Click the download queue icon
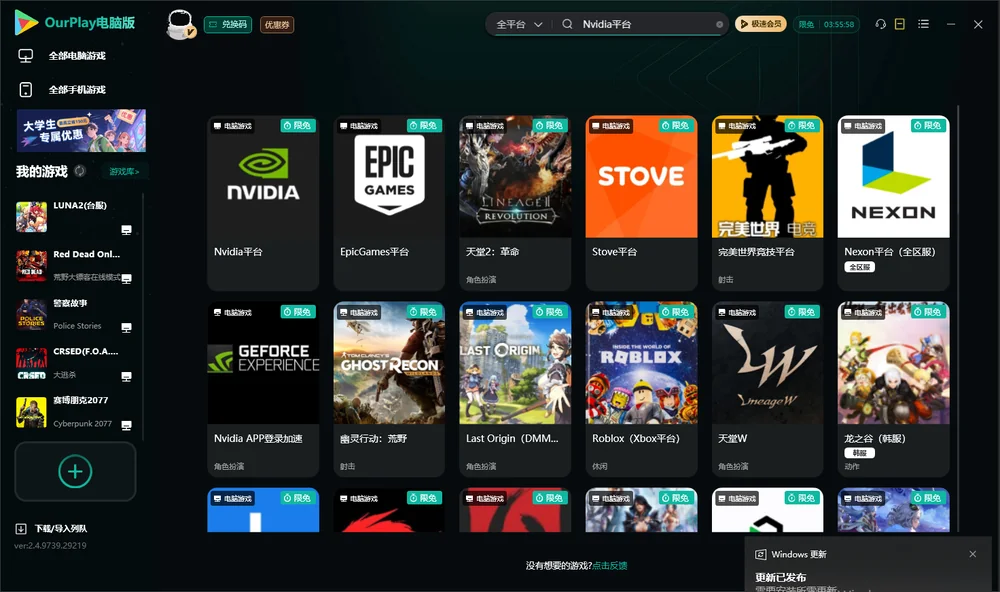 click(x=20, y=528)
